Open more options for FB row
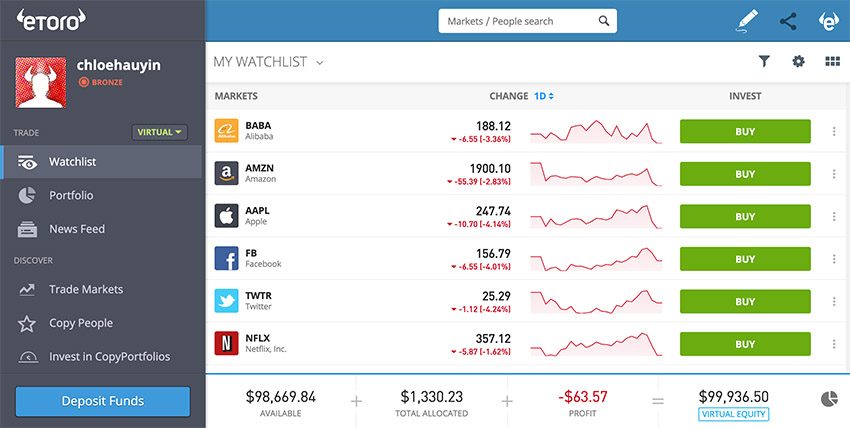The image size is (850, 428). coord(834,259)
